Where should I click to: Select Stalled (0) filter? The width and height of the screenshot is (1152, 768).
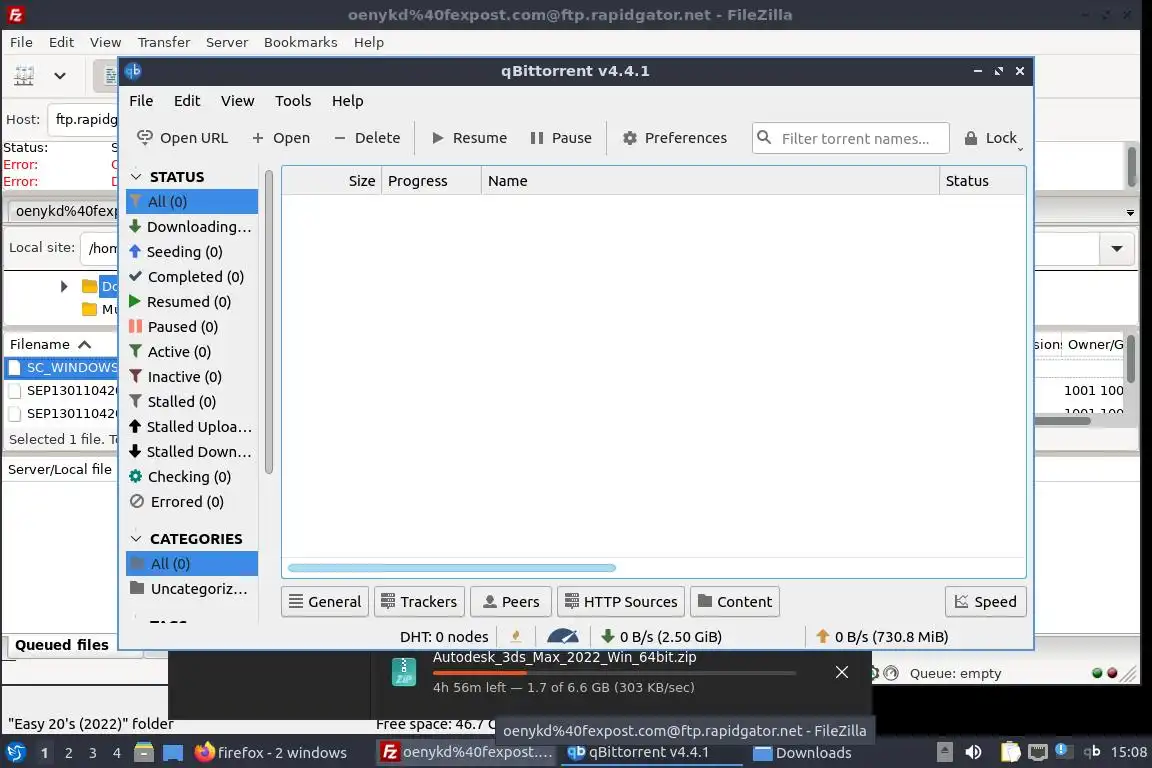pyautogui.click(x=192, y=401)
